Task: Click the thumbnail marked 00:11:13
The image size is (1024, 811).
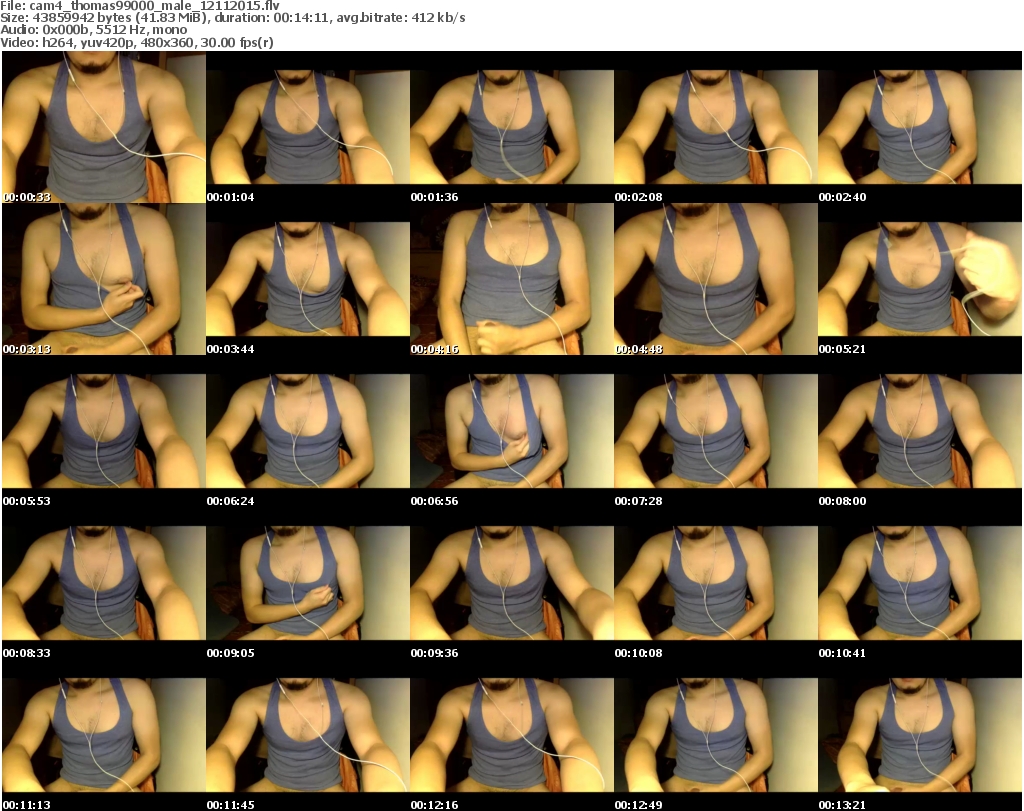Action: [x=104, y=735]
